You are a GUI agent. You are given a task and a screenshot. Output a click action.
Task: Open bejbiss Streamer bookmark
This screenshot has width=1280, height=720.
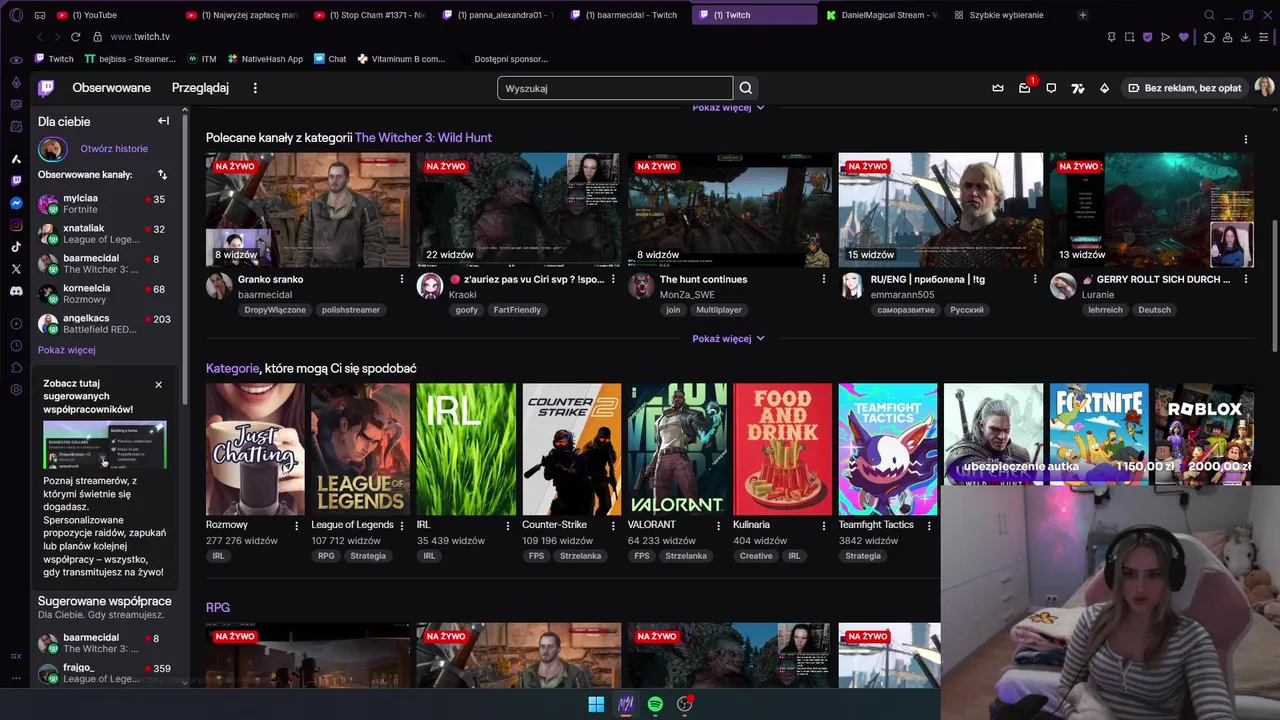[130, 59]
